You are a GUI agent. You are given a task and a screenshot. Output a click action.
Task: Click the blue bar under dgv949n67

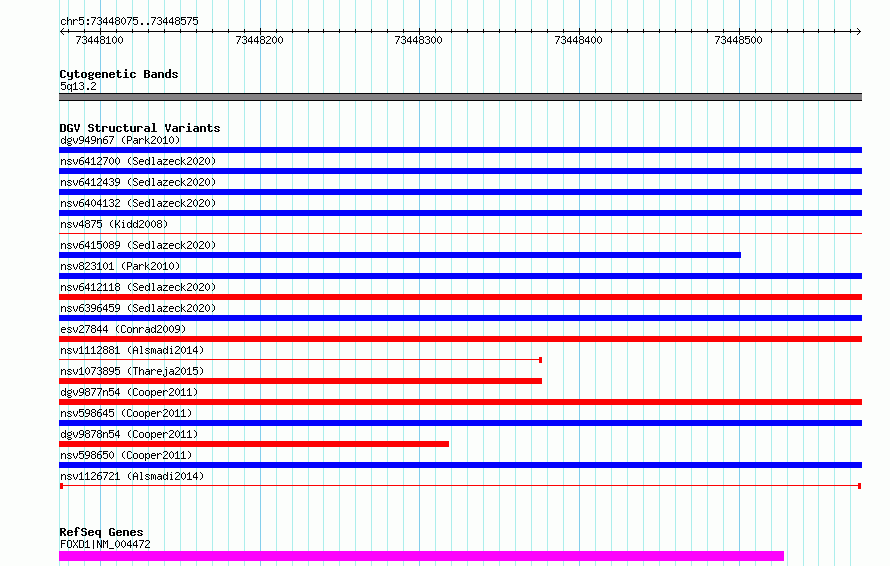tap(460, 150)
